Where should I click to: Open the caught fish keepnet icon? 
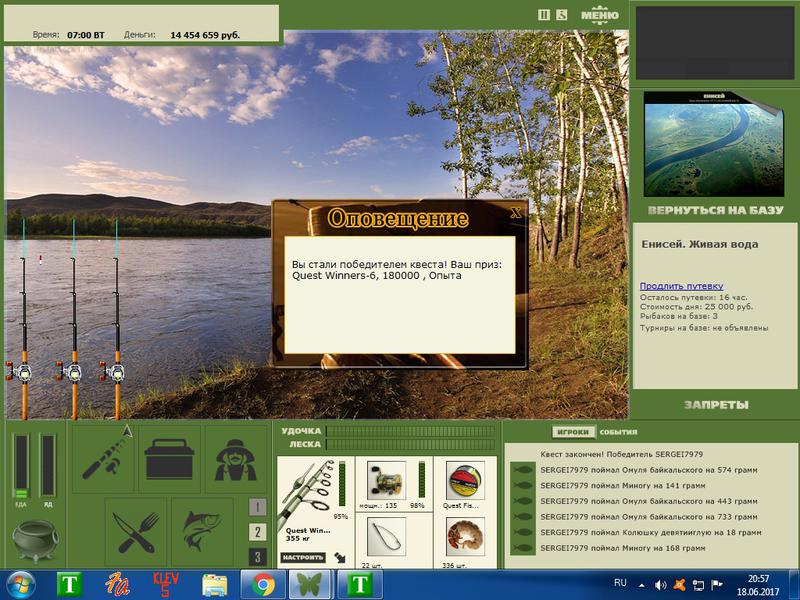point(202,532)
